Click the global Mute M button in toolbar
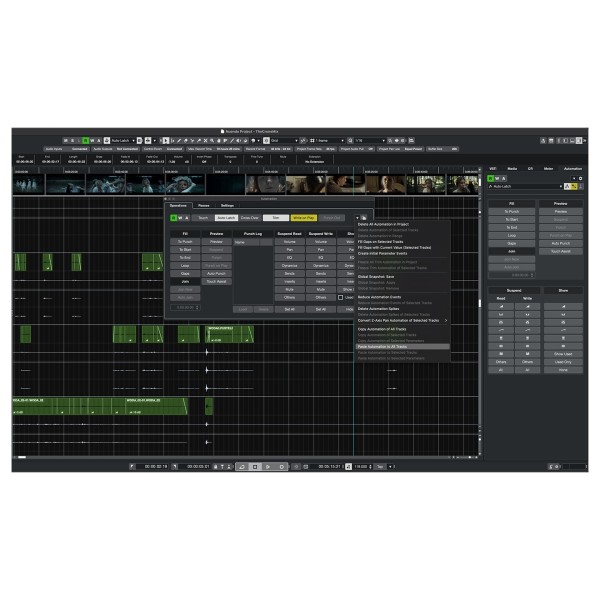This screenshot has height=600, width=600. [66, 141]
